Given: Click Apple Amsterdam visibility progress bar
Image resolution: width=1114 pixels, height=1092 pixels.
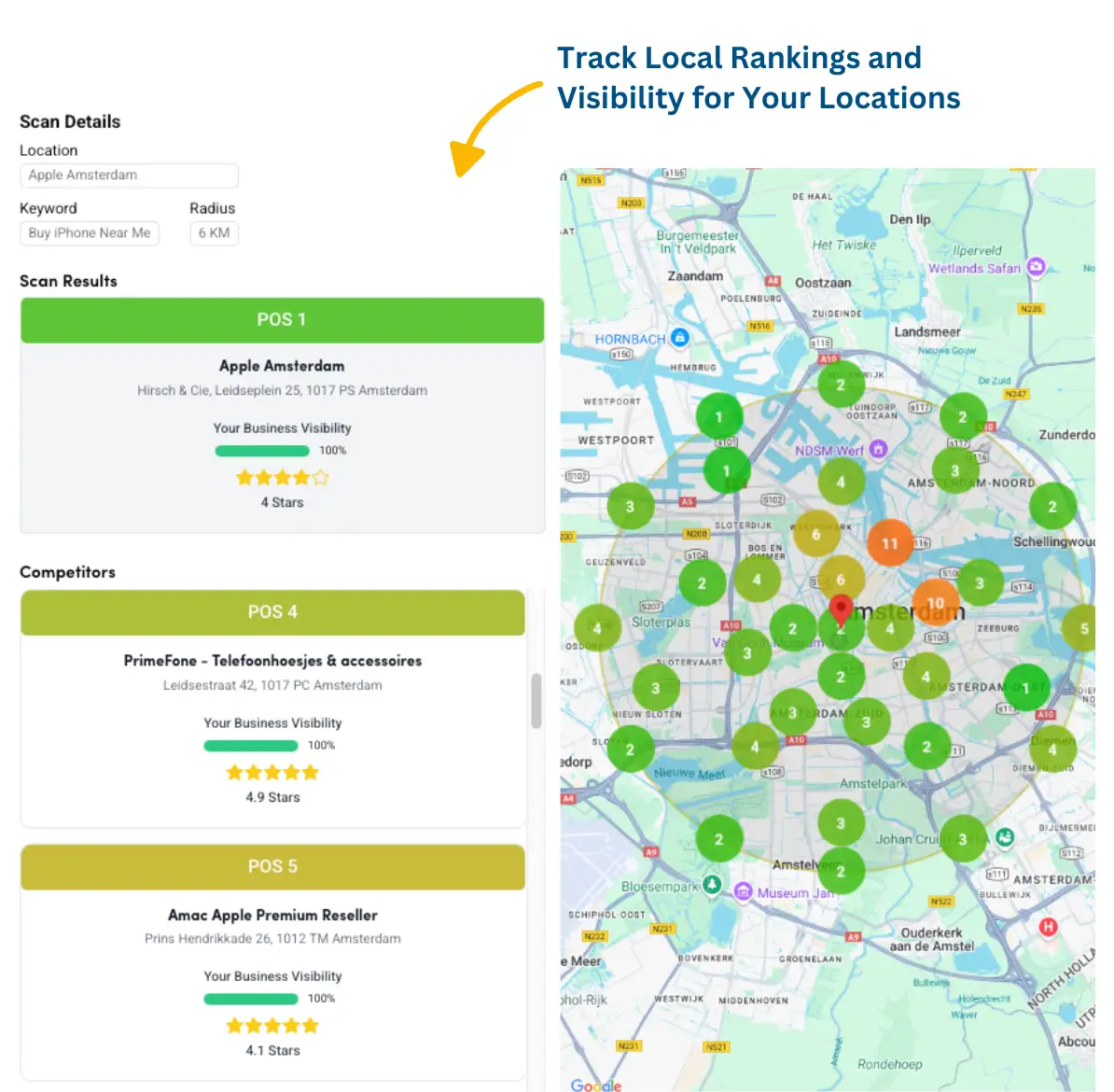Looking at the screenshot, I should pos(262,451).
